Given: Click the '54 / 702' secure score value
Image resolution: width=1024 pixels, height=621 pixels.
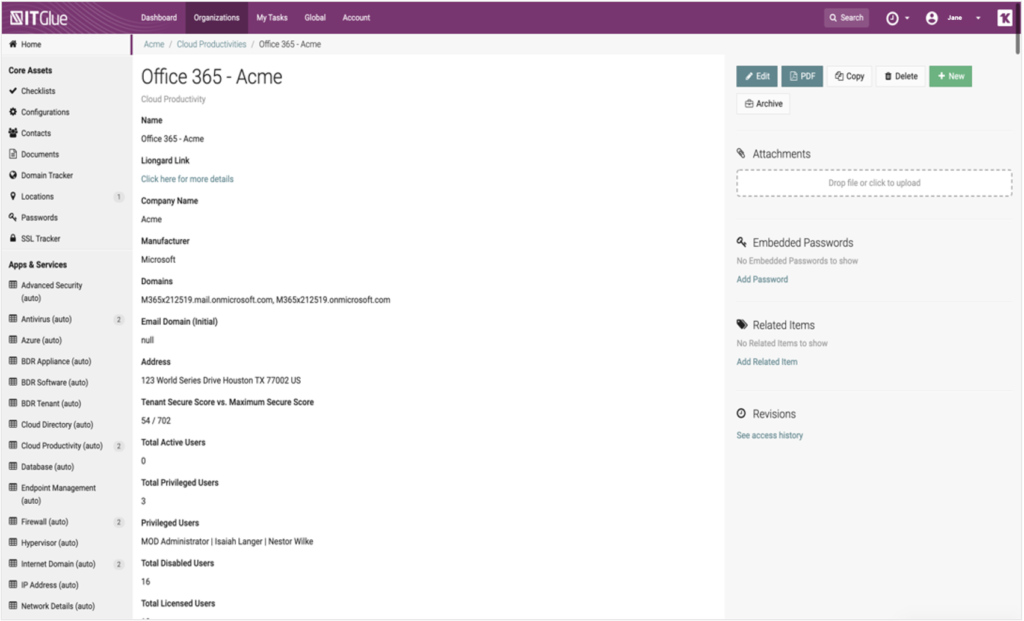Looking at the screenshot, I should [155, 421].
